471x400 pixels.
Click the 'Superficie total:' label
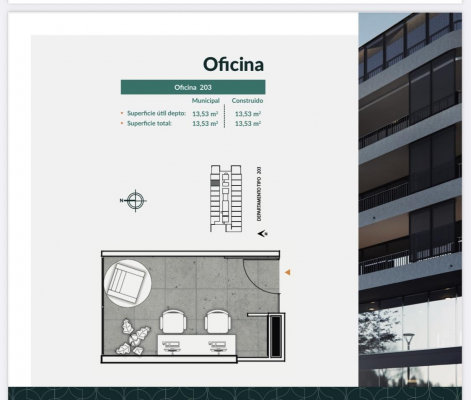tap(149, 123)
